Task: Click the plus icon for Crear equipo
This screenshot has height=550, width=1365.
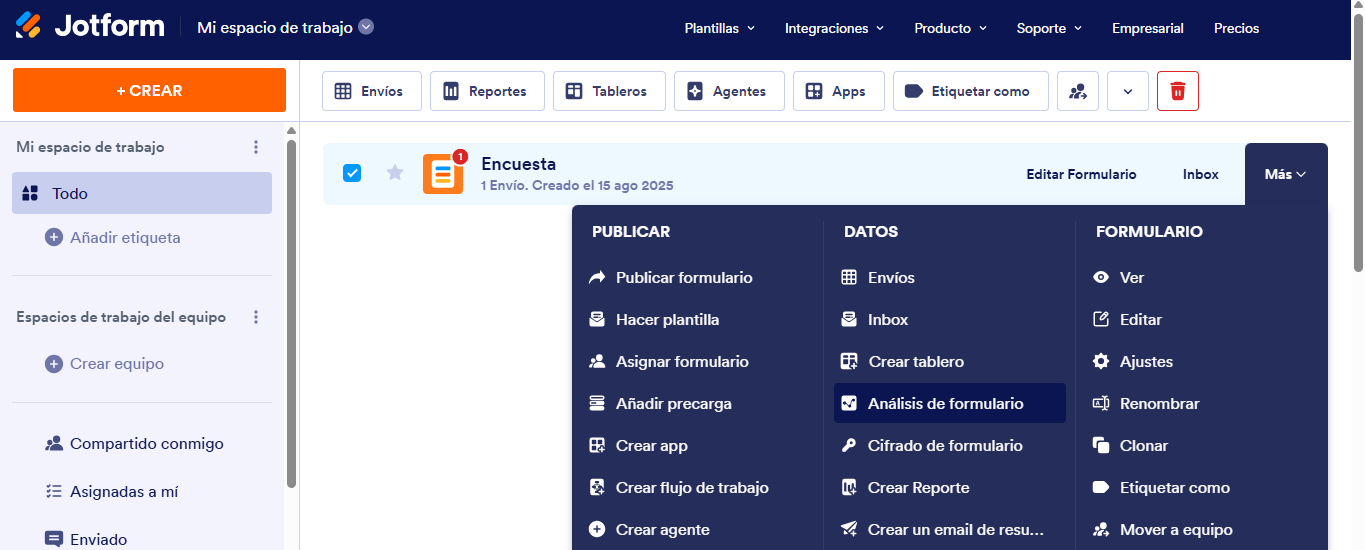Action: tap(54, 364)
